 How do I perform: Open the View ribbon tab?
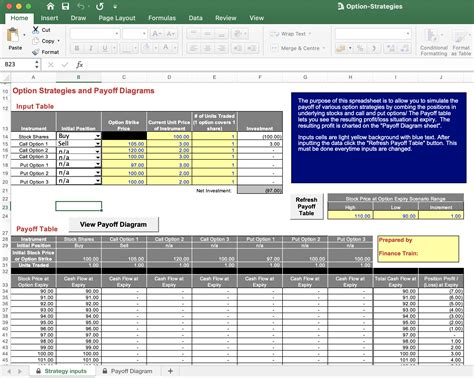coord(256,18)
